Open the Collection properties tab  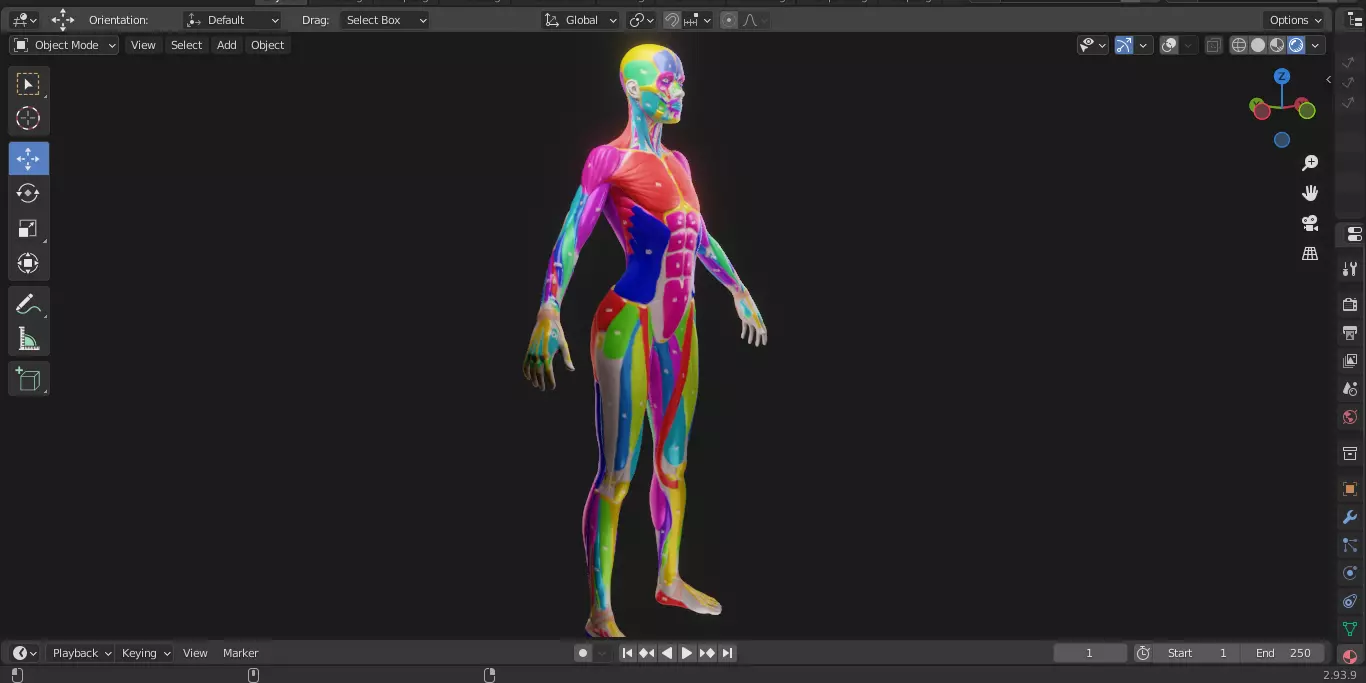[1350, 453]
